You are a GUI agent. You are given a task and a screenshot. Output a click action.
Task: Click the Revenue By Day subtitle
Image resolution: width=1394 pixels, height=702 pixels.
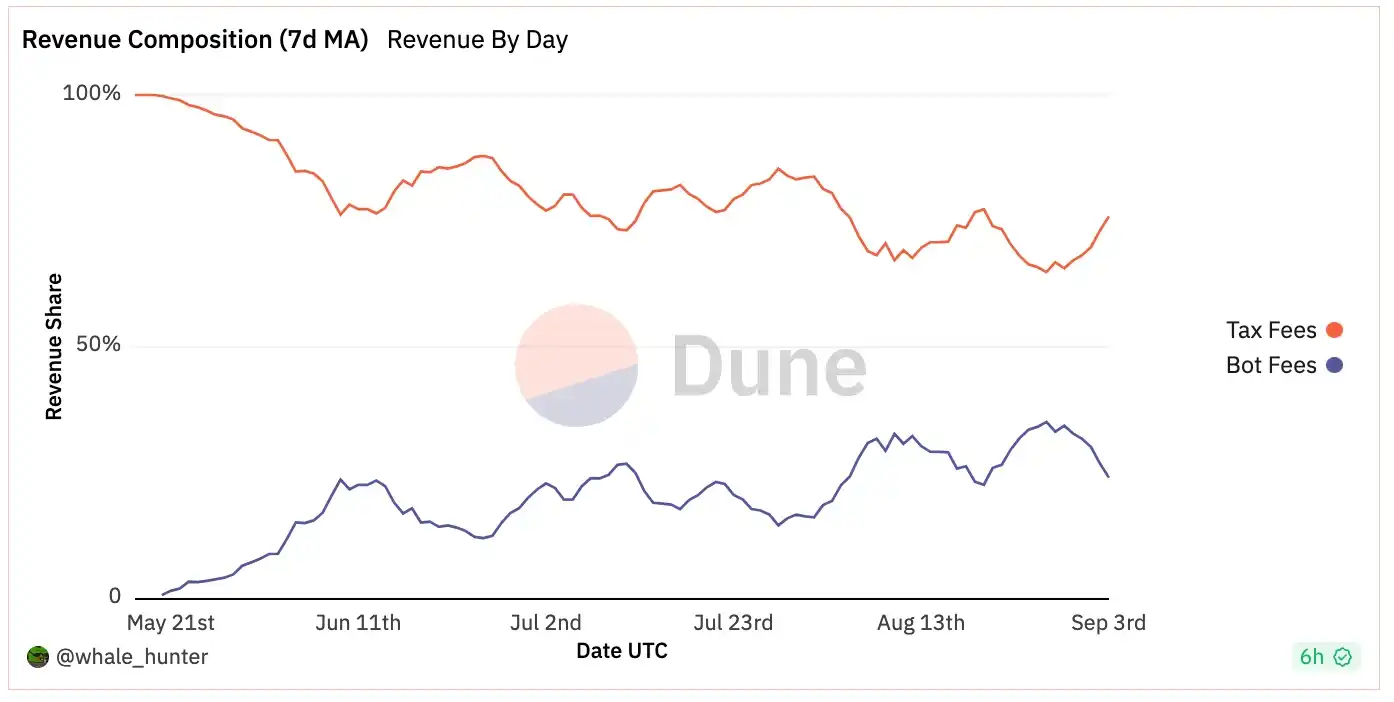click(x=477, y=40)
